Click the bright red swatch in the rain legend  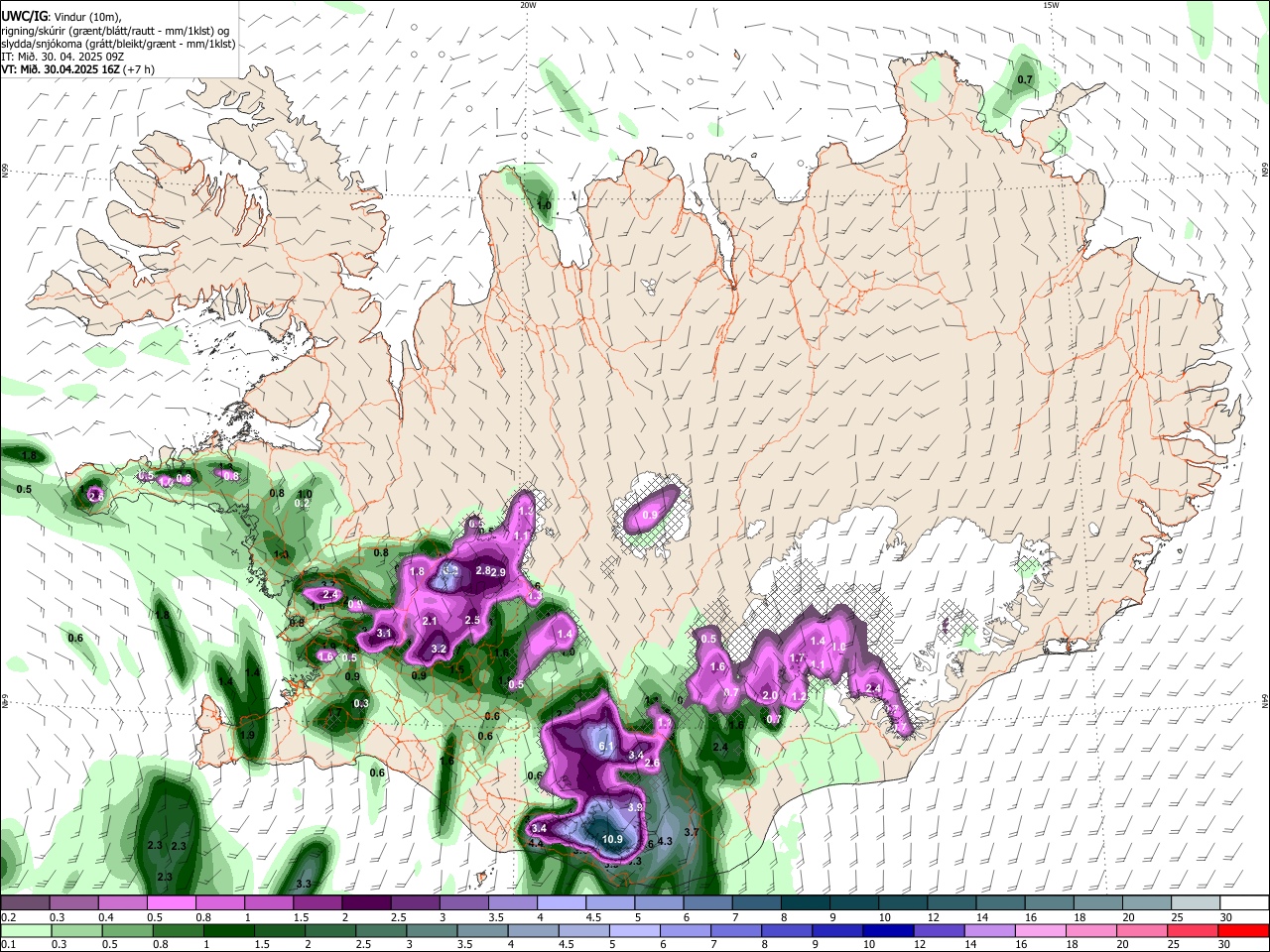coord(1244,931)
